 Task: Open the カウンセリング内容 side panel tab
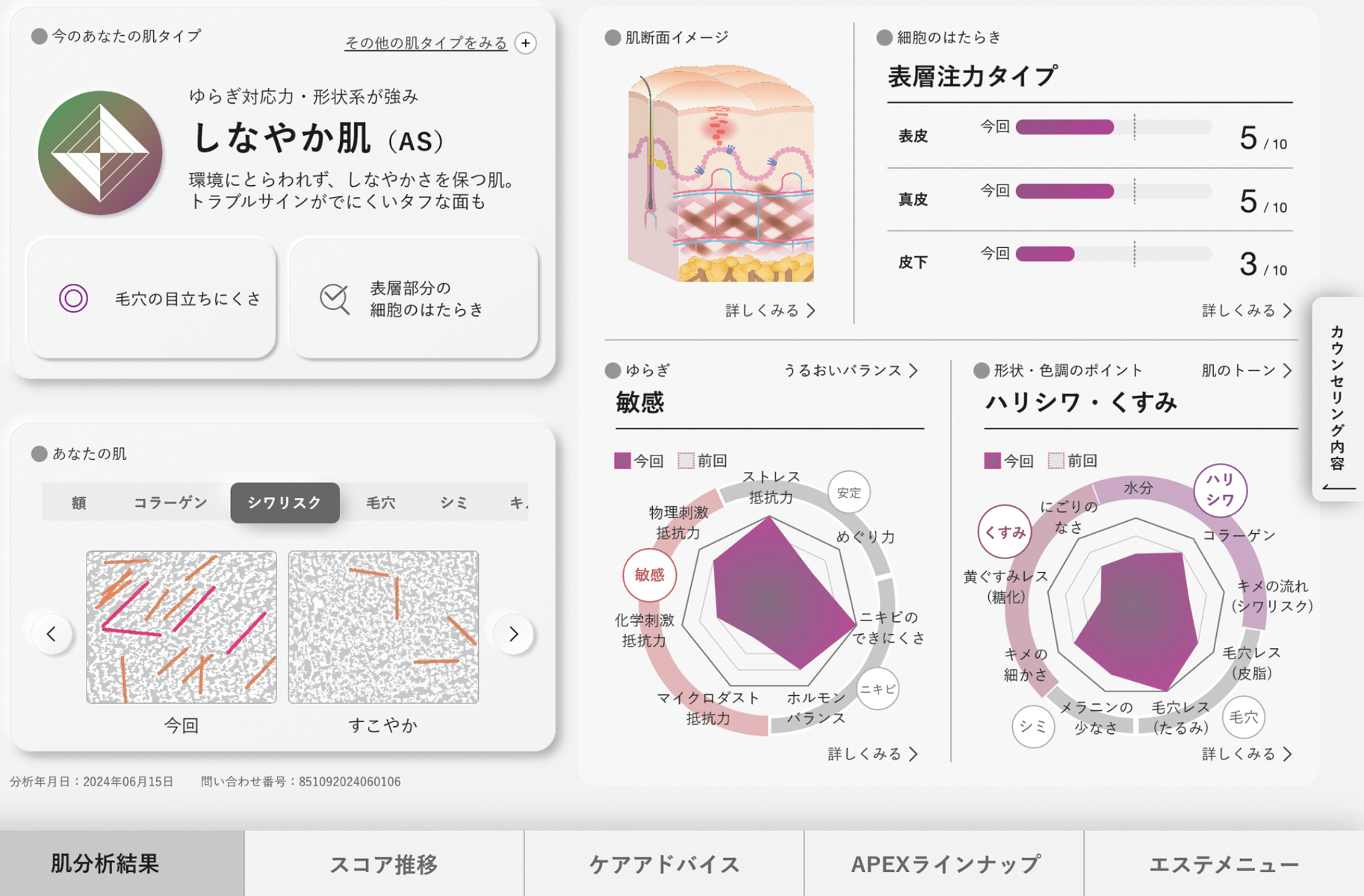[x=1337, y=399]
